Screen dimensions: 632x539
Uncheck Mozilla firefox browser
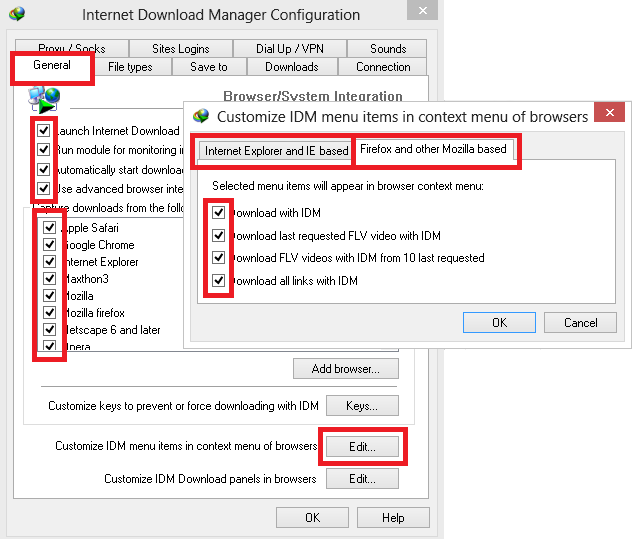tap(50, 312)
